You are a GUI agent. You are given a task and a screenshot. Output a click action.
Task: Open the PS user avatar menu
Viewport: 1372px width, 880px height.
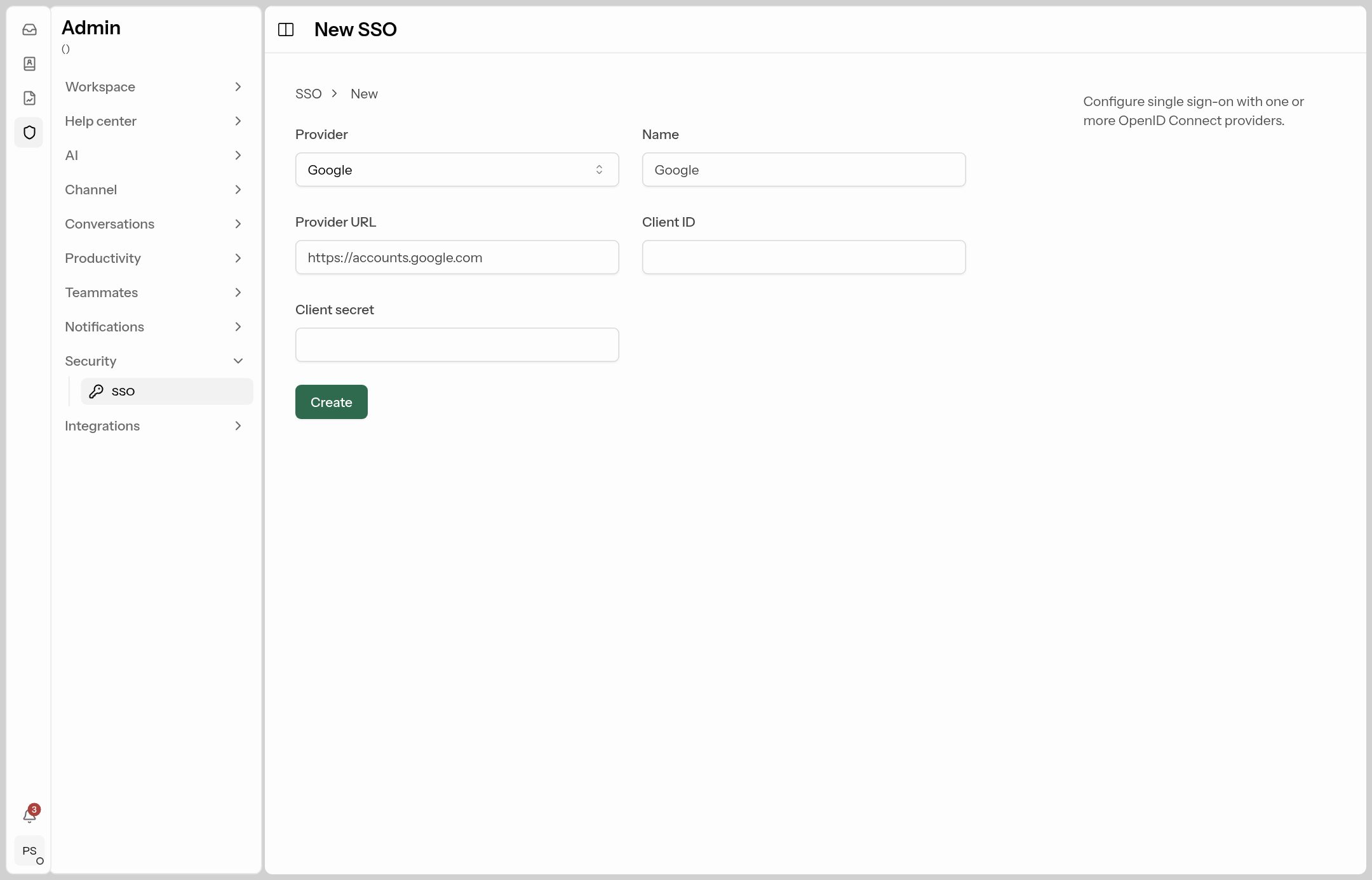(29, 851)
